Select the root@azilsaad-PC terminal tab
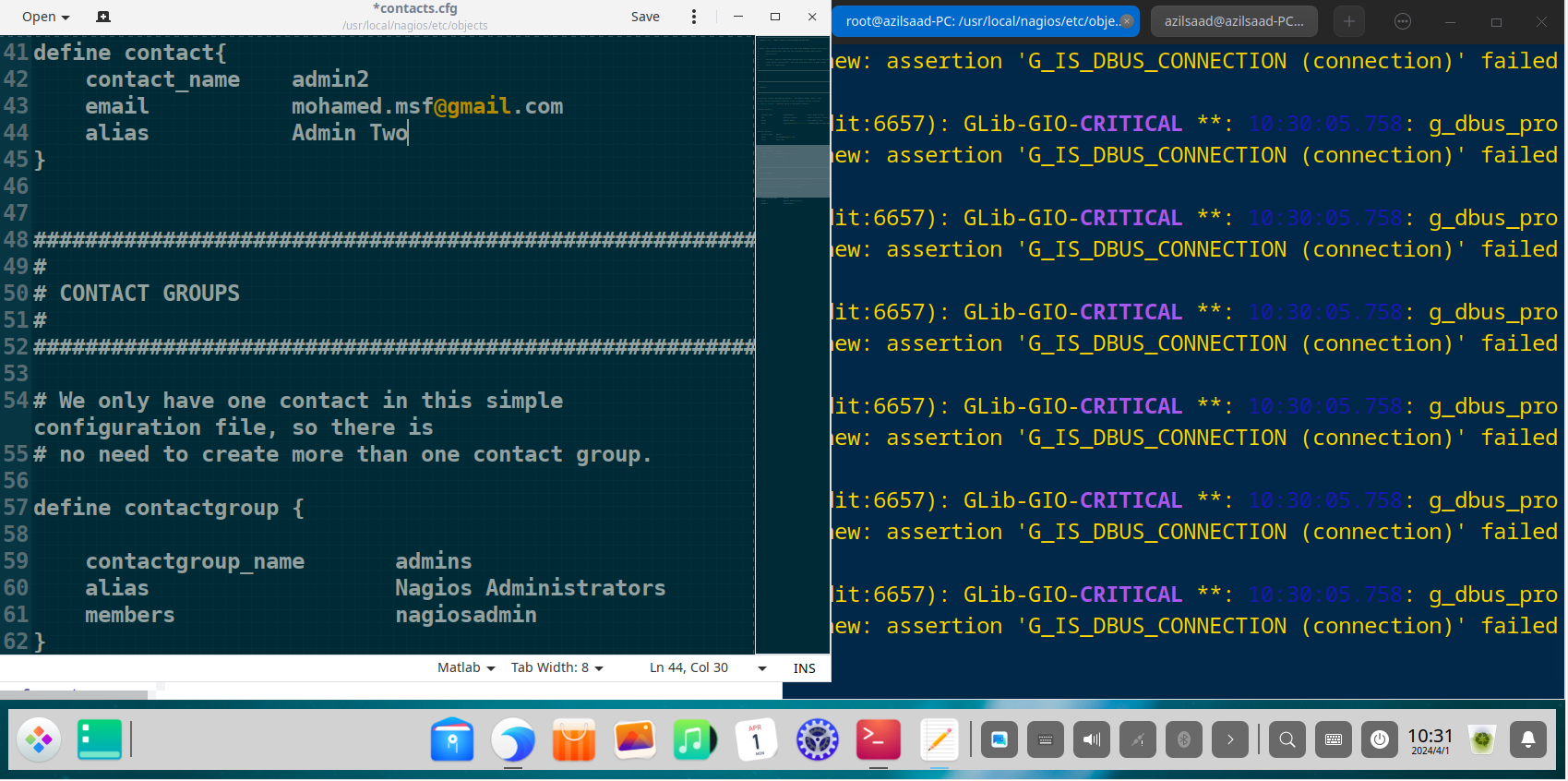 coord(980,21)
